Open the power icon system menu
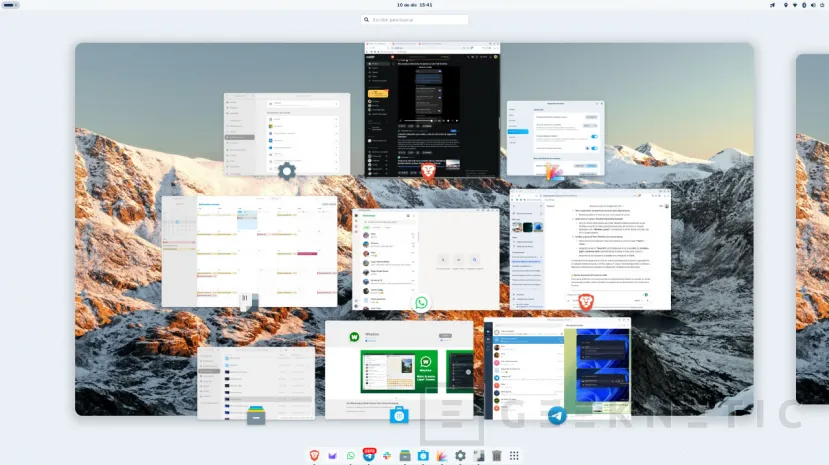829x465 pixels. [x=823, y=5]
